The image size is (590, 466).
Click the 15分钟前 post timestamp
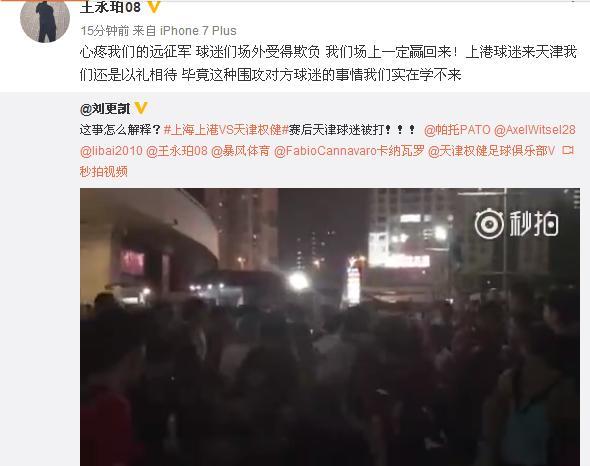(105, 30)
